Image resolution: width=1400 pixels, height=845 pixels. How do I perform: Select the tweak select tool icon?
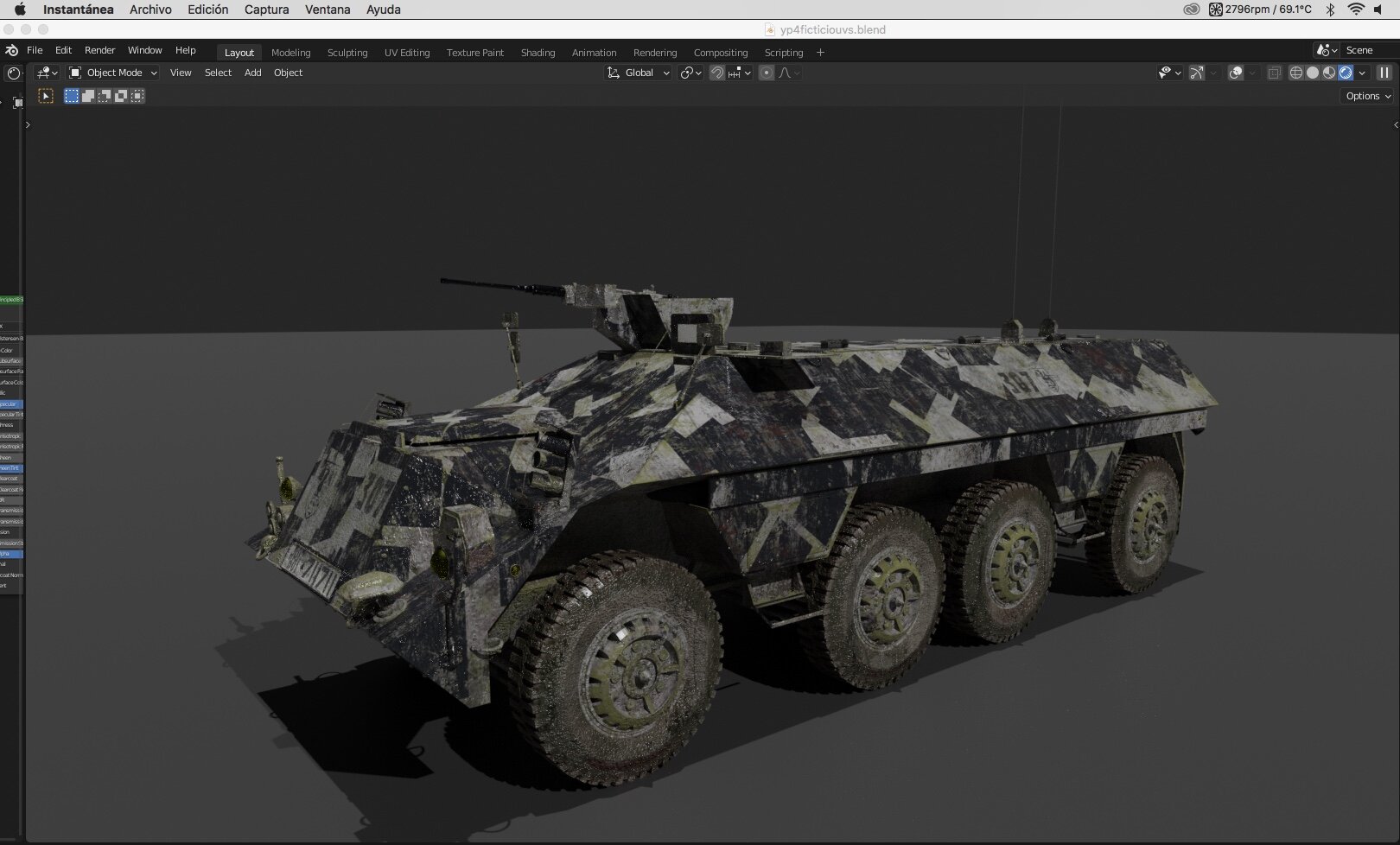click(46, 96)
